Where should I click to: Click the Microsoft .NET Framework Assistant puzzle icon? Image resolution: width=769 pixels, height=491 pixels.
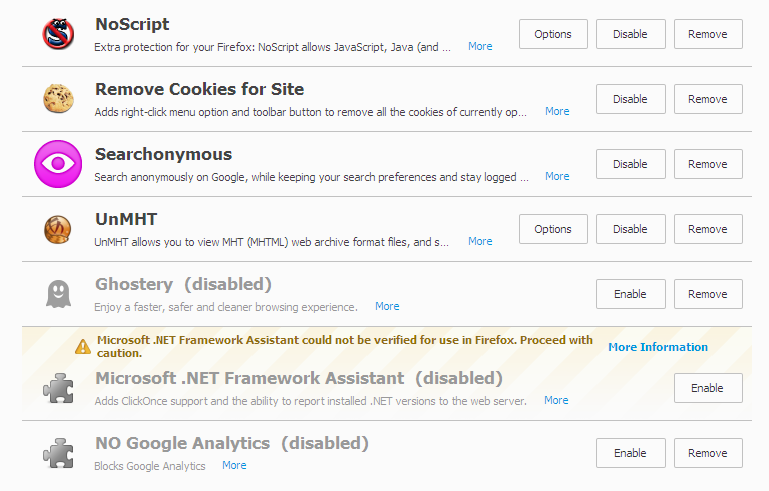coord(58,388)
